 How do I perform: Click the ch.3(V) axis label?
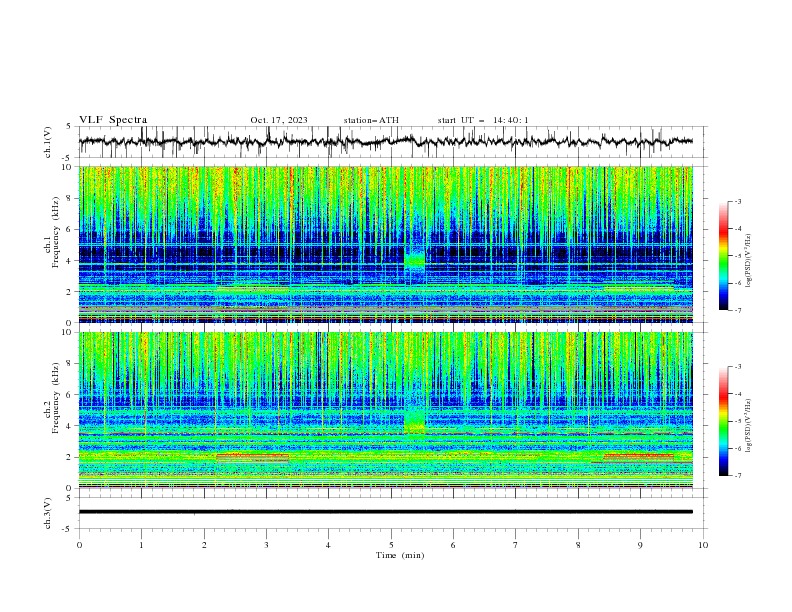(48, 513)
